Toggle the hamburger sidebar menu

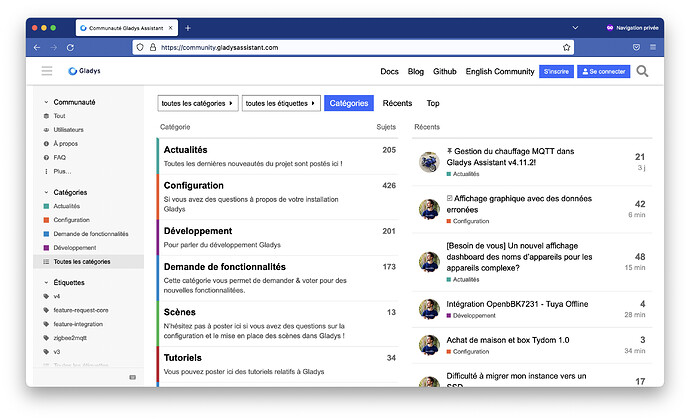point(47,71)
